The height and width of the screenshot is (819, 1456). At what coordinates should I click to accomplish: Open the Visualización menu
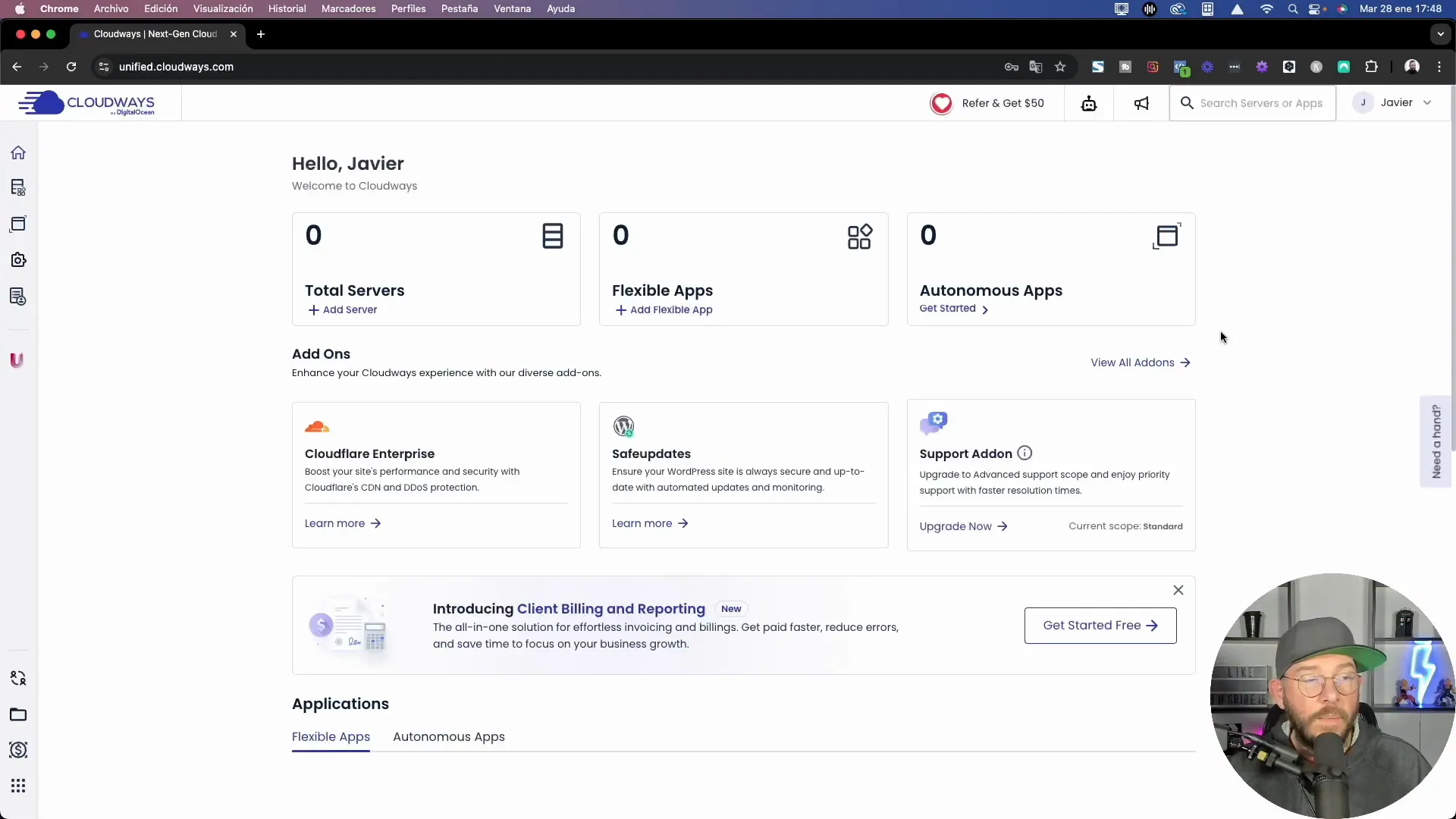coord(223,9)
